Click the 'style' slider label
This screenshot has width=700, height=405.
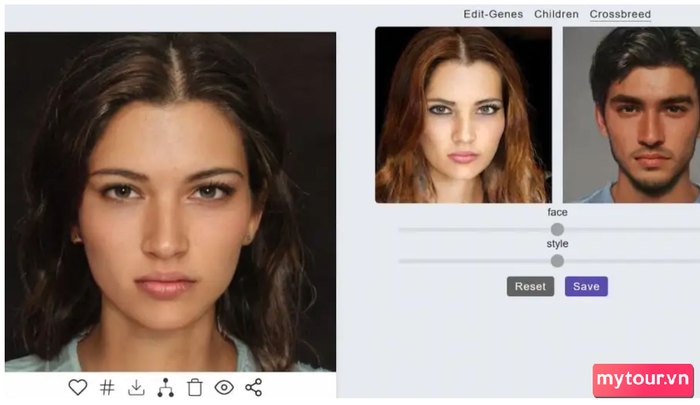coord(557,244)
